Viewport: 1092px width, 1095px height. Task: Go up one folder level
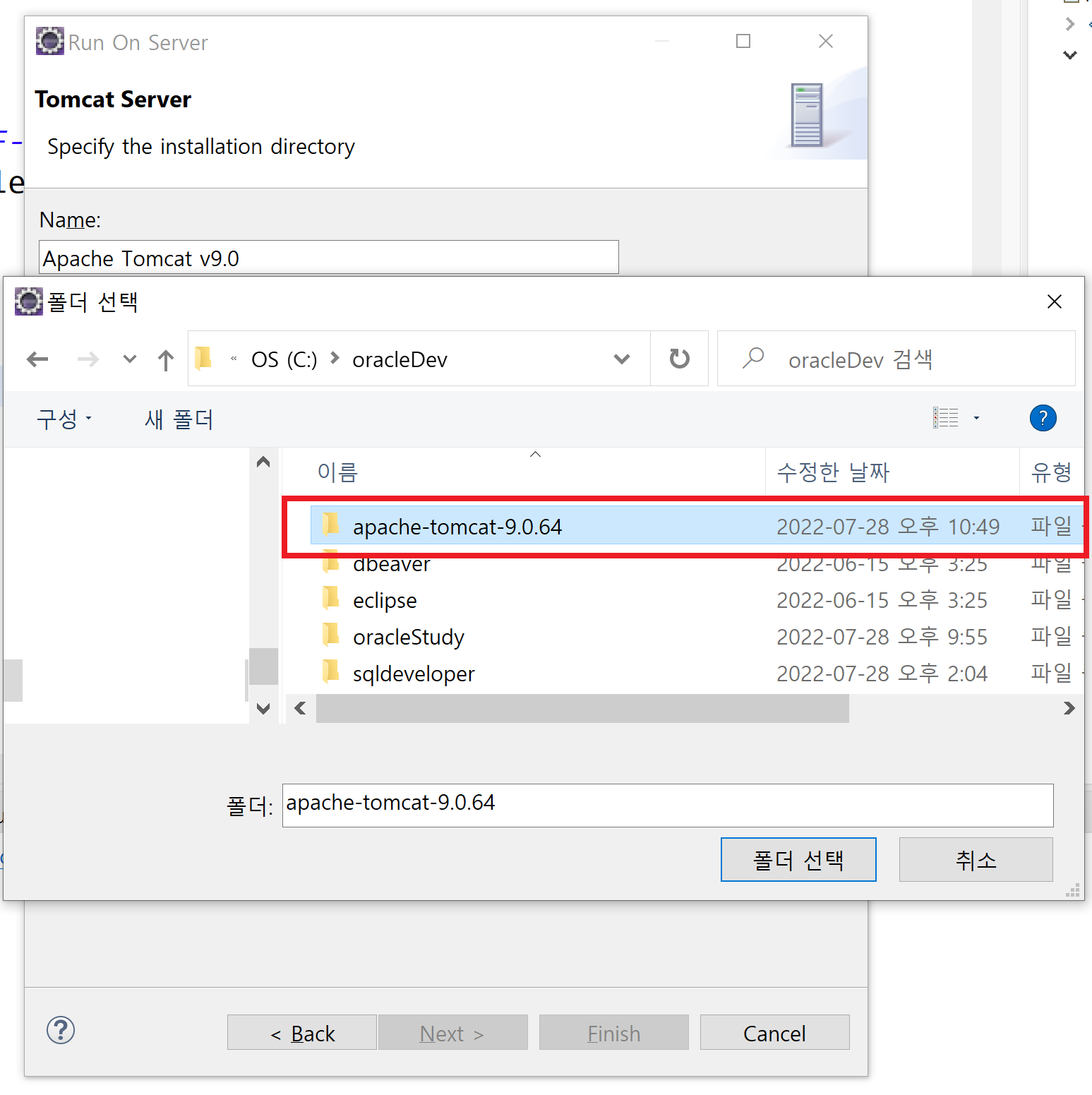point(166,360)
